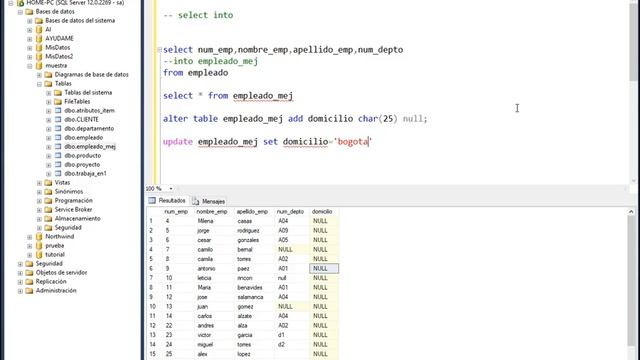Click the Administración folder icon
The height and width of the screenshot is (360, 640).
29,291
